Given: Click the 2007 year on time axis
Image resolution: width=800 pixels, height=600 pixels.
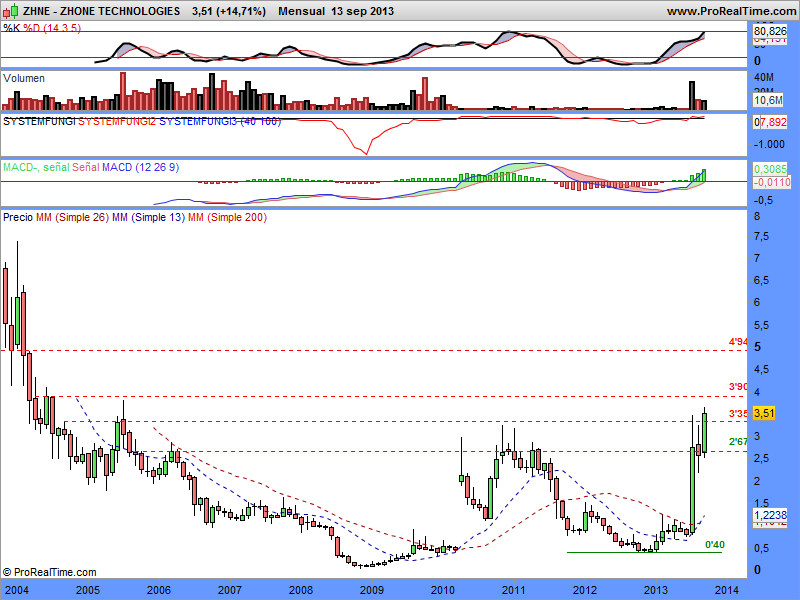Looking at the screenshot, I should click(x=230, y=590).
